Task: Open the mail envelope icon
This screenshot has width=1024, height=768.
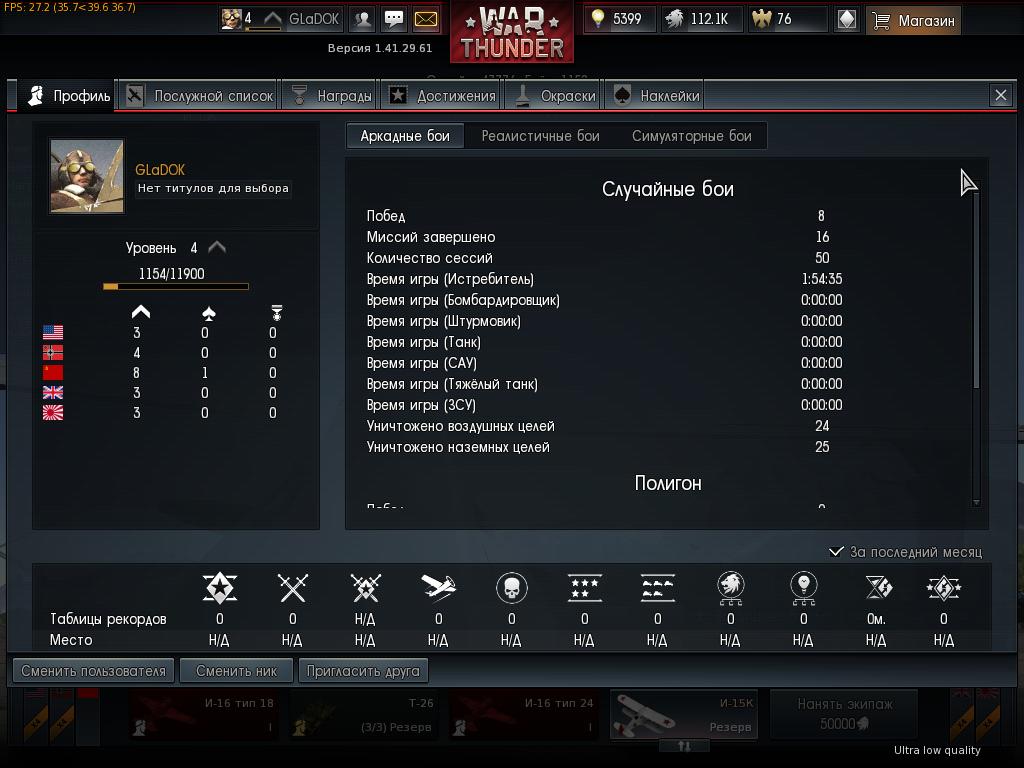Action: tap(426, 19)
